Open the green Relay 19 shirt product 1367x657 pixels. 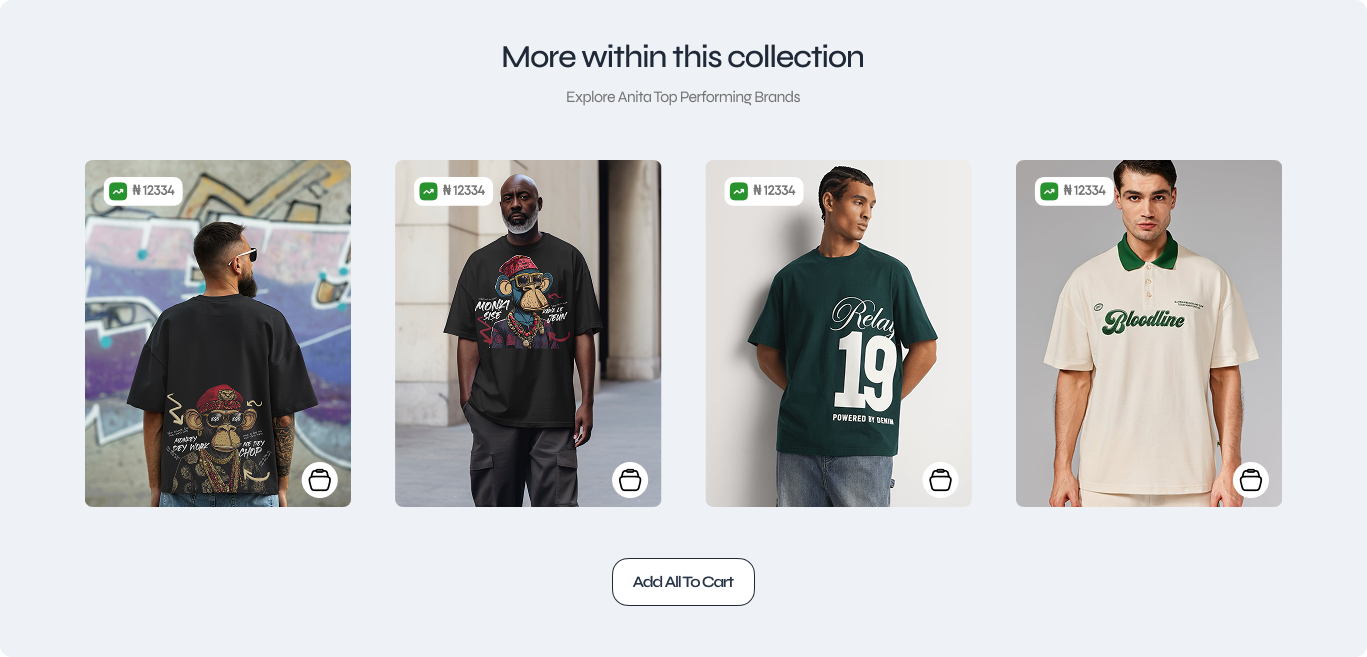click(x=839, y=333)
